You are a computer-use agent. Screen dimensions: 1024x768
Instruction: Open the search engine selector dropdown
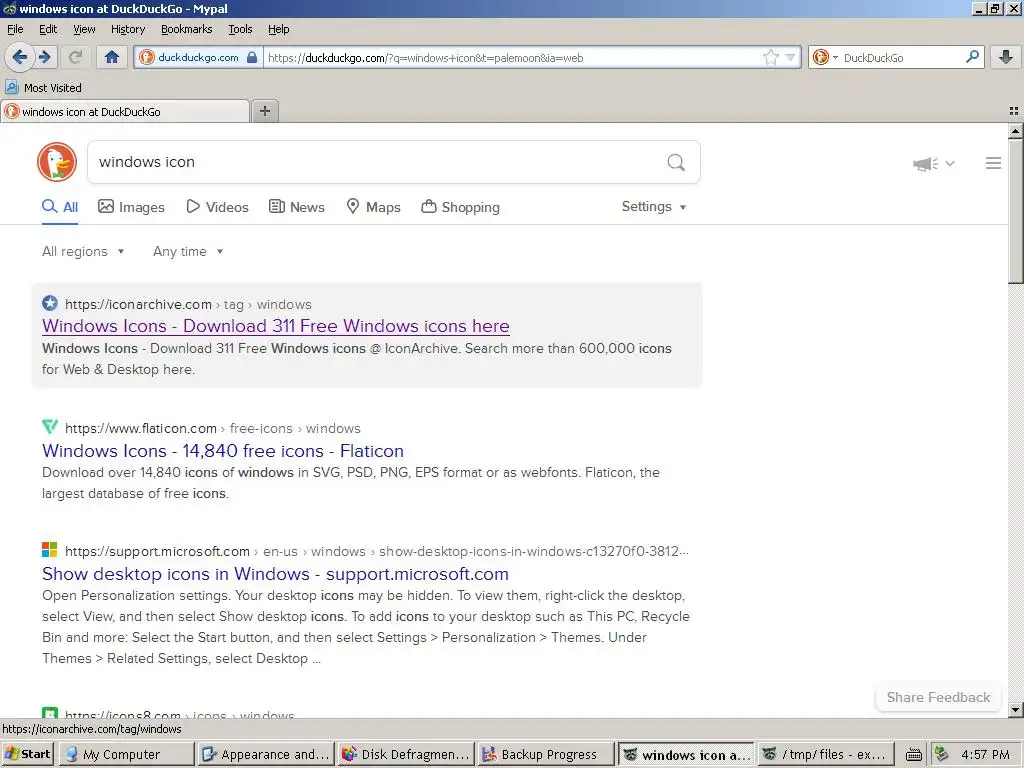(x=835, y=57)
